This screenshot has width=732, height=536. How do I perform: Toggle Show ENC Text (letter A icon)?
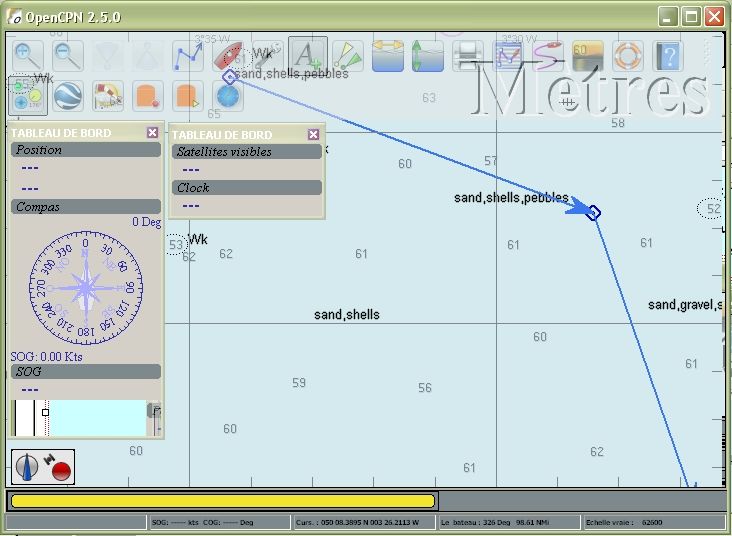[308, 56]
